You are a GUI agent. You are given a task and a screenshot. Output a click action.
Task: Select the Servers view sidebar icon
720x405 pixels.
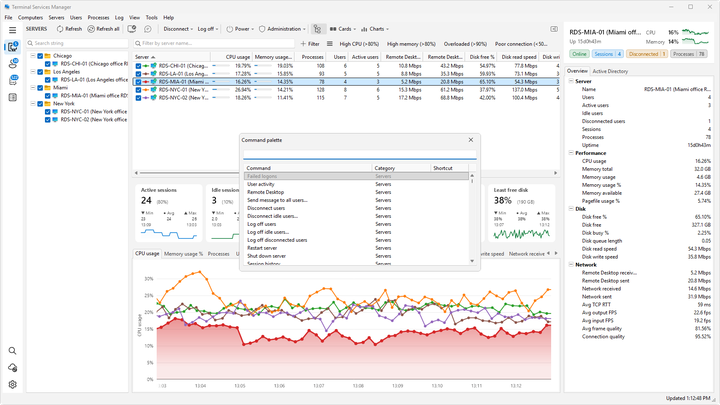tap(12, 47)
